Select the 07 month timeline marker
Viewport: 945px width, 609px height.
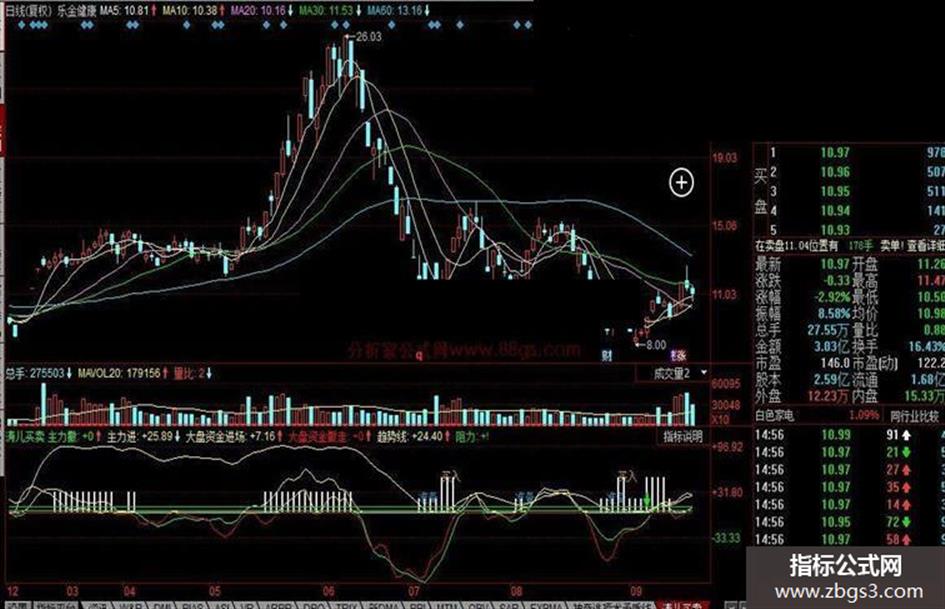(x=414, y=591)
